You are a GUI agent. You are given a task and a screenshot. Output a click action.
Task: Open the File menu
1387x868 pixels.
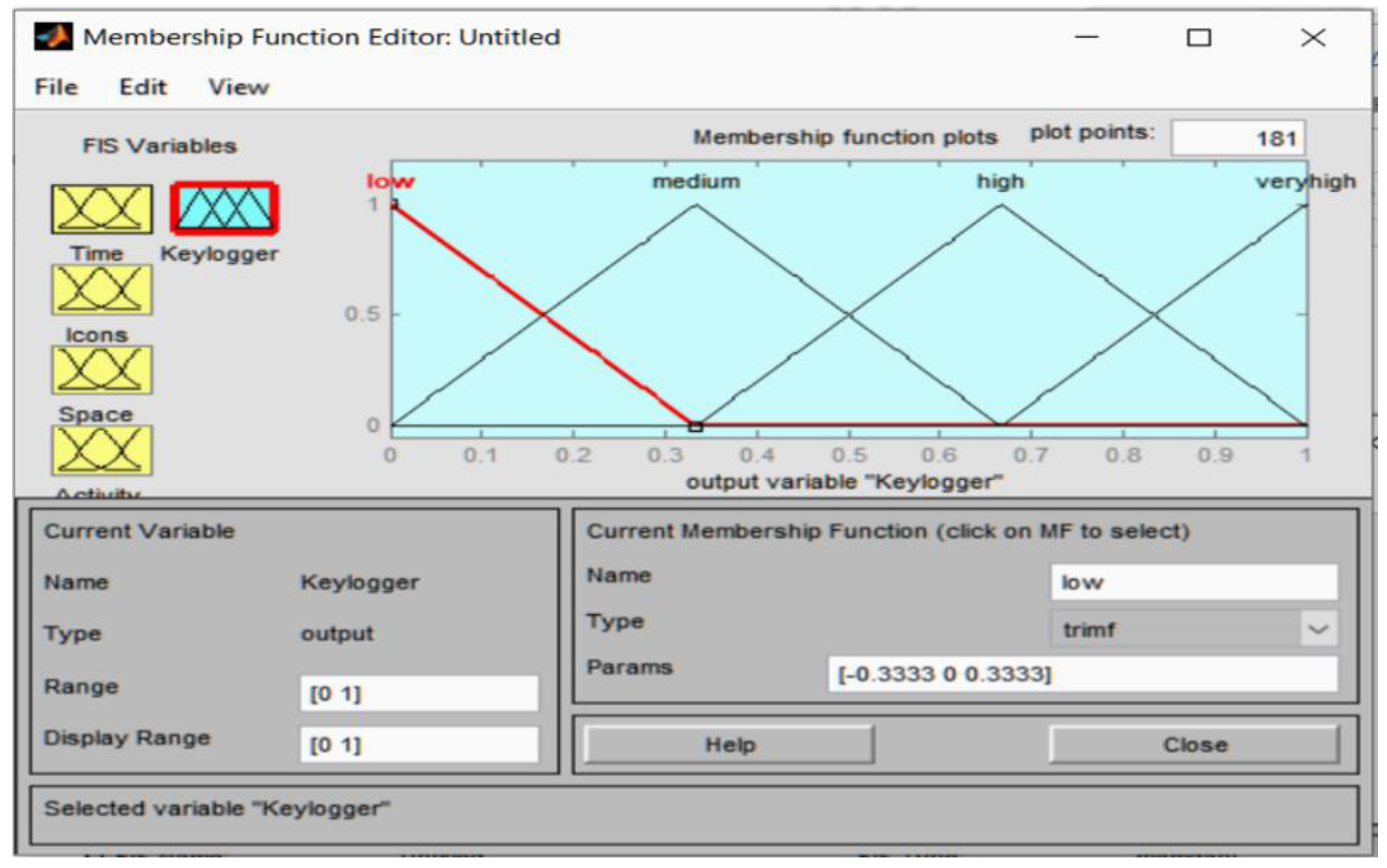click(56, 87)
